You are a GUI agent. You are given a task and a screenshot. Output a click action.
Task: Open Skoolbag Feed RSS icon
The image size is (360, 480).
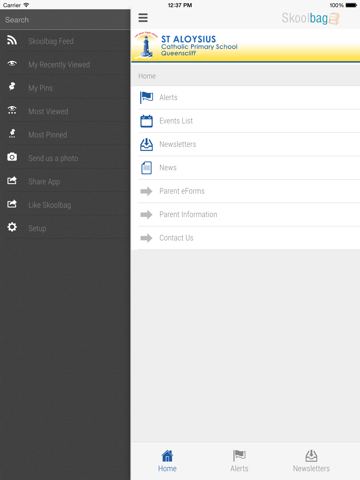click(x=12, y=40)
